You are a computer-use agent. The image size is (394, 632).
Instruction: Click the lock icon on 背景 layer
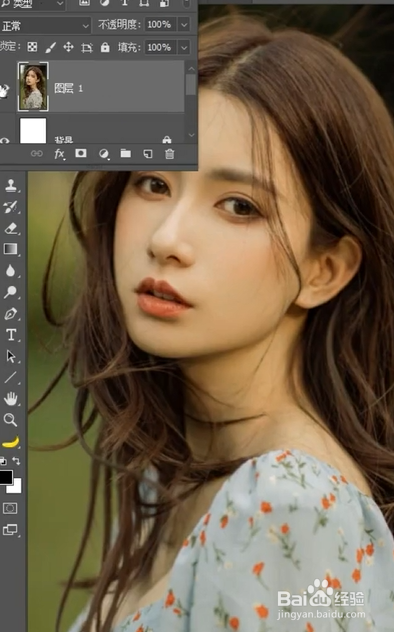[x=167, y=140]
